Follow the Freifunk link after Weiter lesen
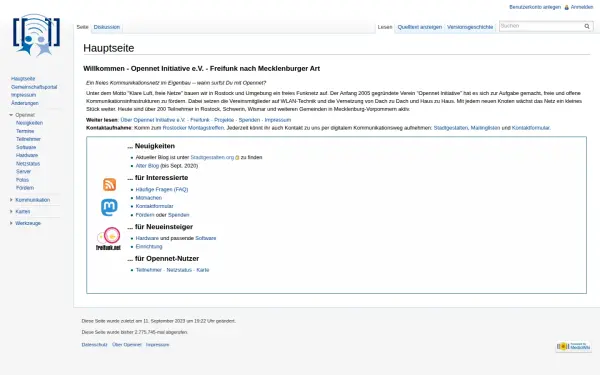 click(x=200, y=120)
